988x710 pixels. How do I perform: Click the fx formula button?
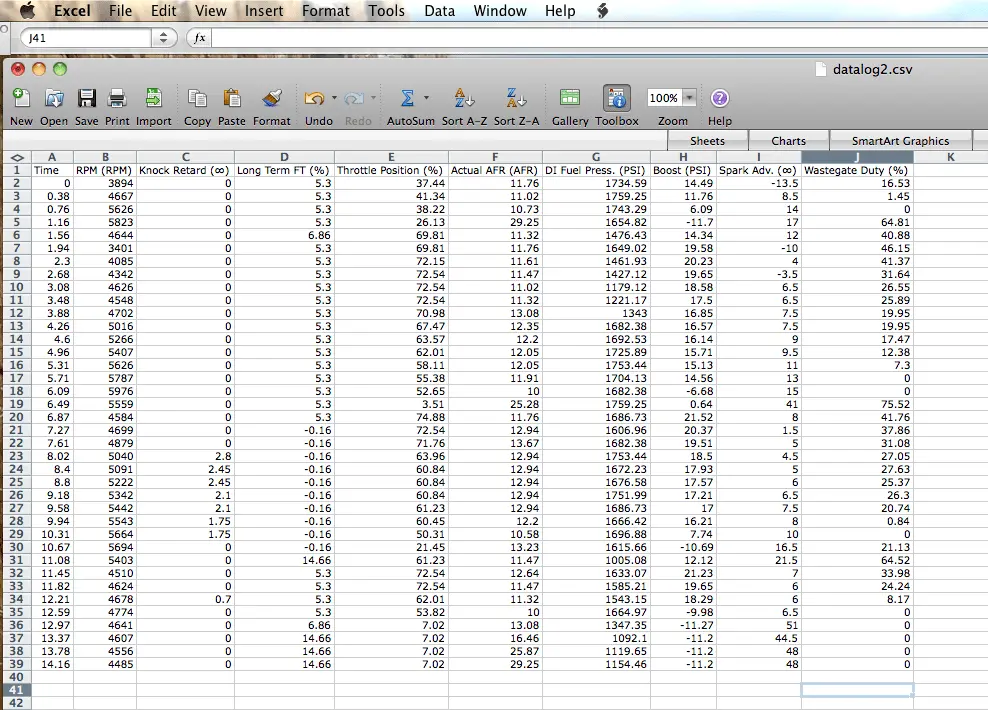click(x=199, y=37)
